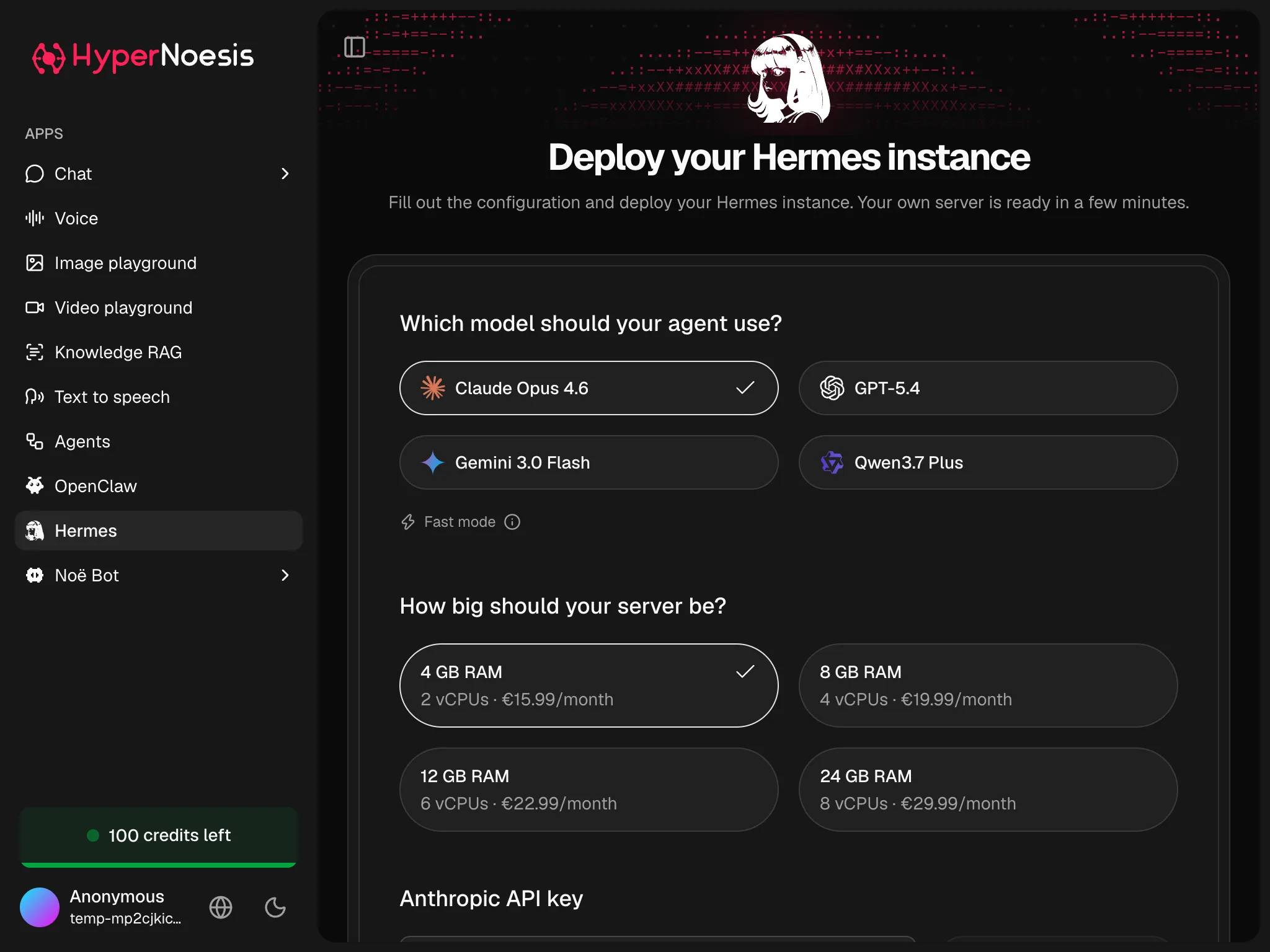Open language globe icon

point(221,907)
